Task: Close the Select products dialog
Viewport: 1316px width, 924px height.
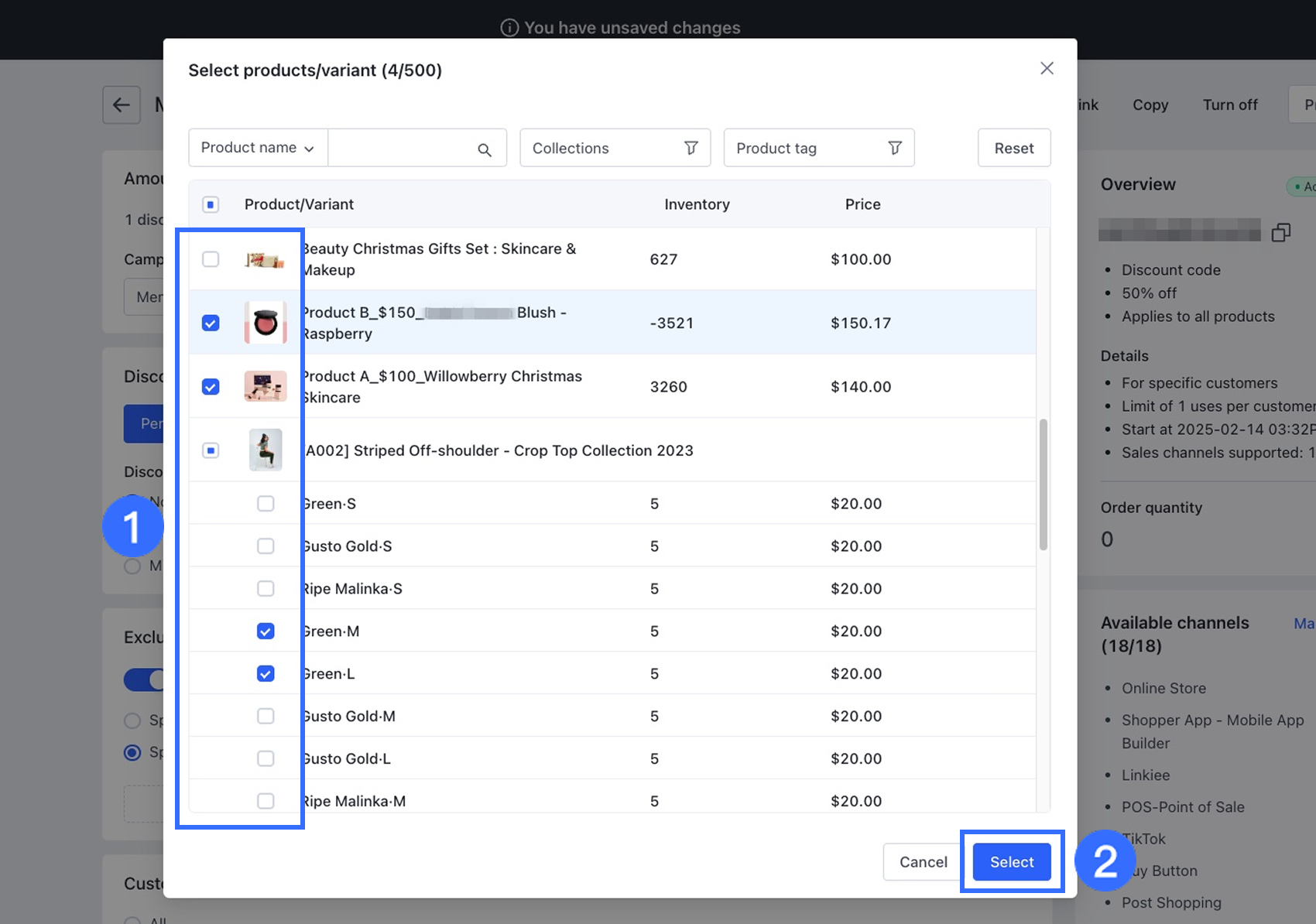Action: tap(1047, 68)
